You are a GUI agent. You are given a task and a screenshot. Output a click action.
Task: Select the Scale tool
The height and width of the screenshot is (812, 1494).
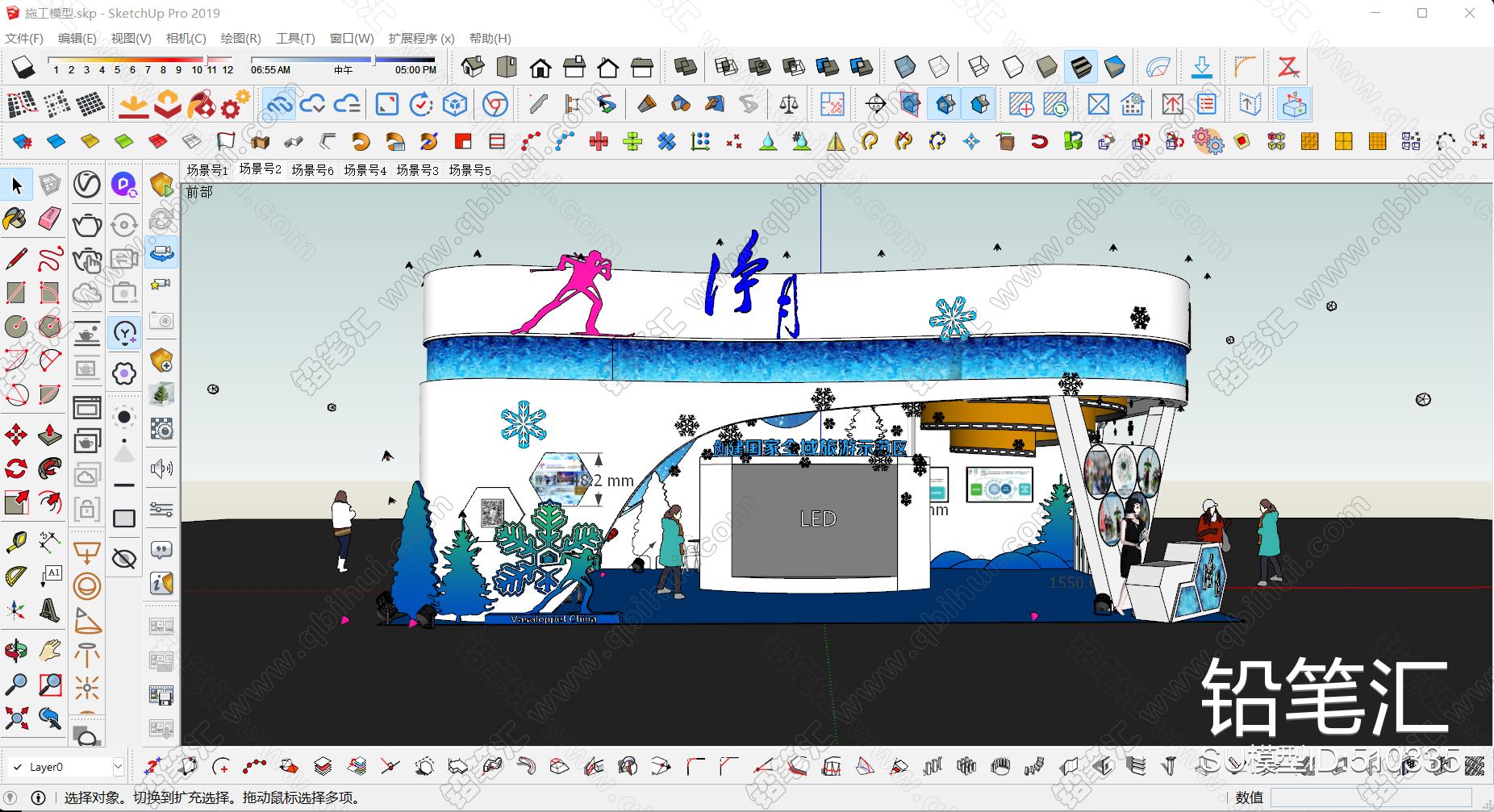(16, 502)
